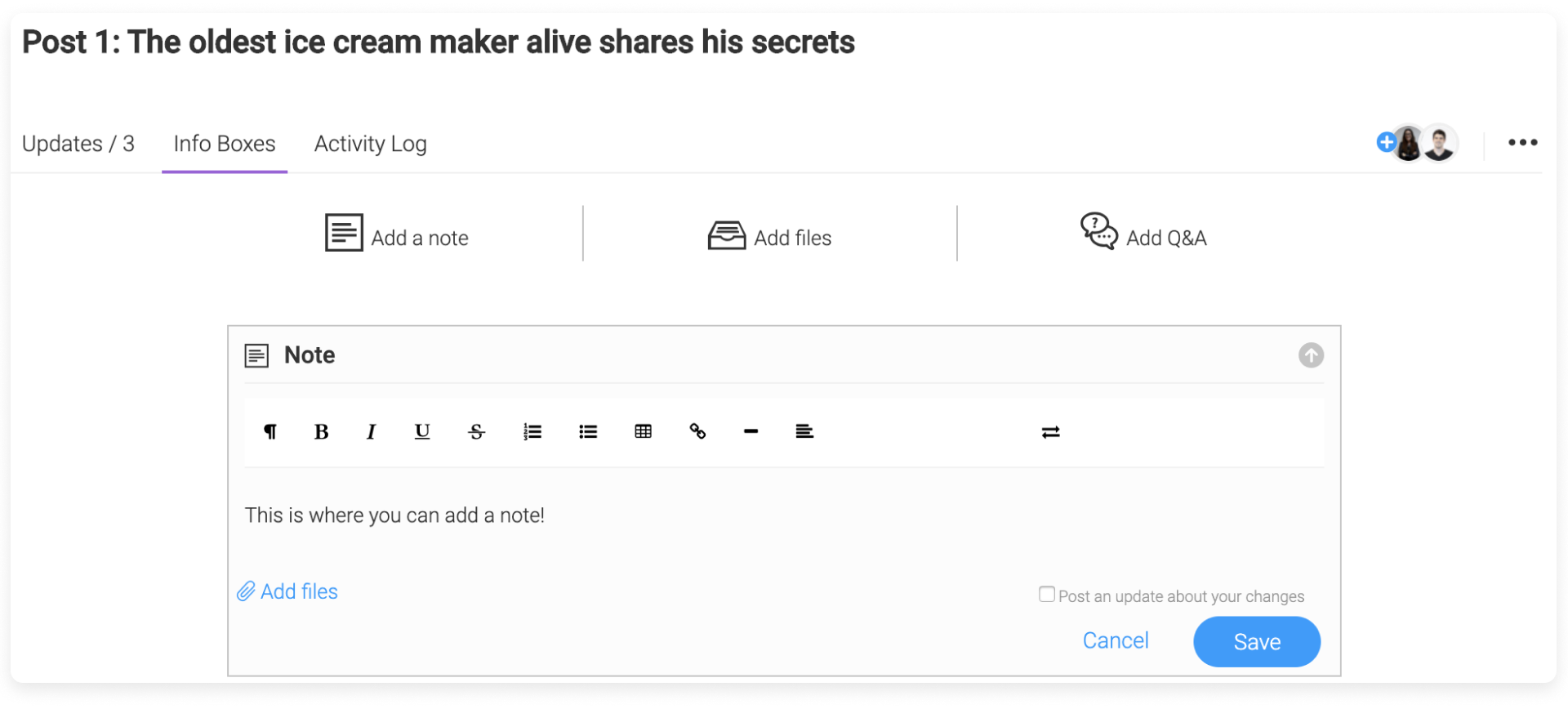The height and width of the screenshot is (709, 1568).
Task: Insert a table into the note
Action: click(644, 432)
